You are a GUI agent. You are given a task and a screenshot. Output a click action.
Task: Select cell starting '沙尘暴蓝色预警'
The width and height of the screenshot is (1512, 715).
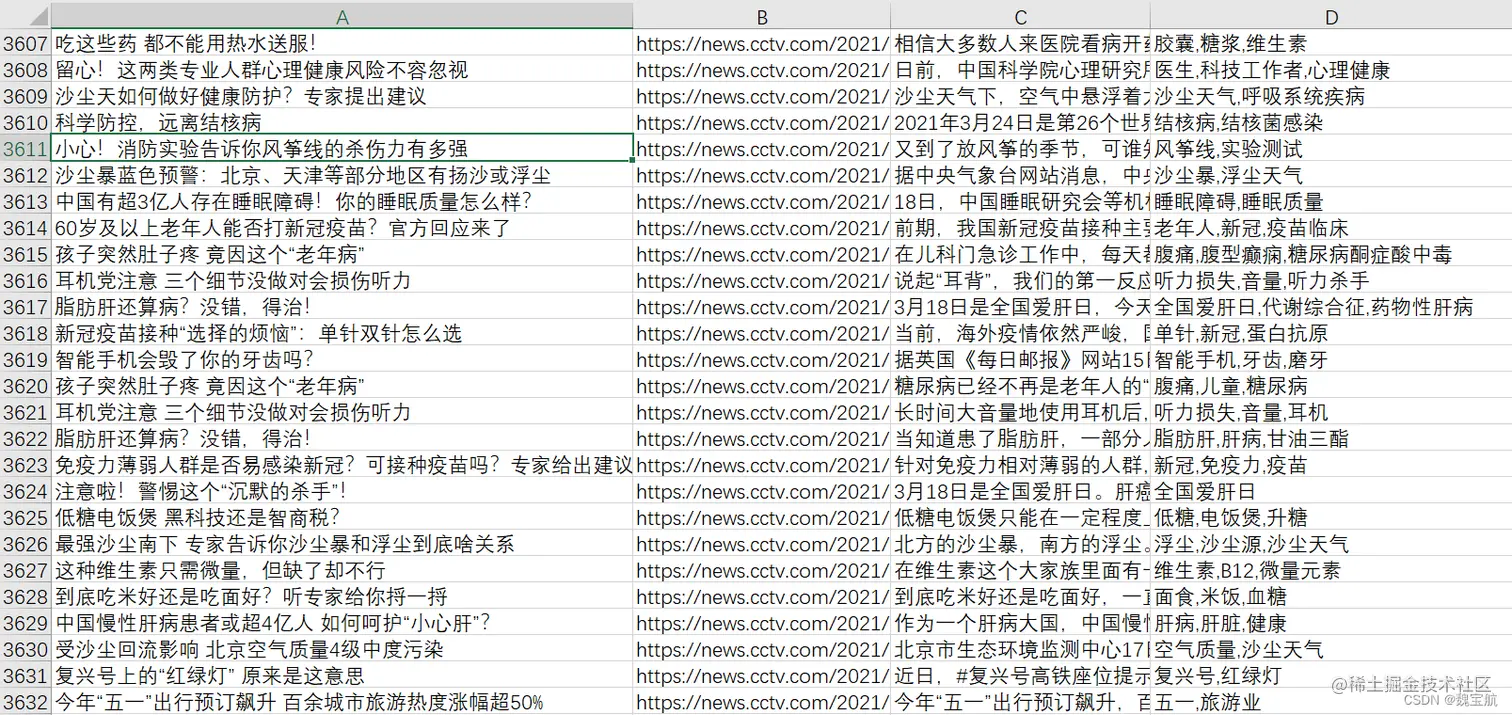pyautogui.click(x=342, y=175)
